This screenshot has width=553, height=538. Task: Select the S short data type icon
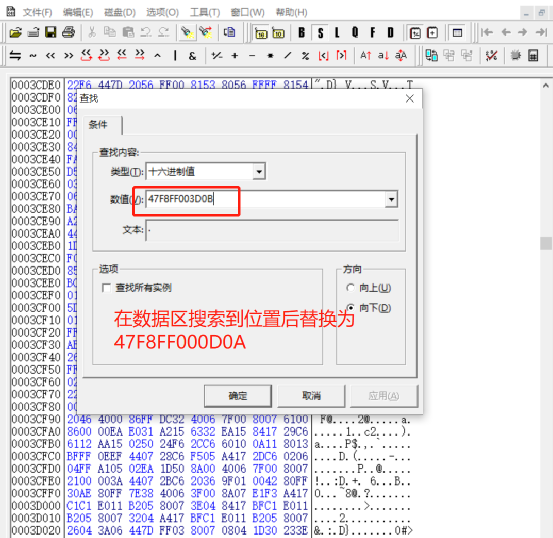(320, 33)
